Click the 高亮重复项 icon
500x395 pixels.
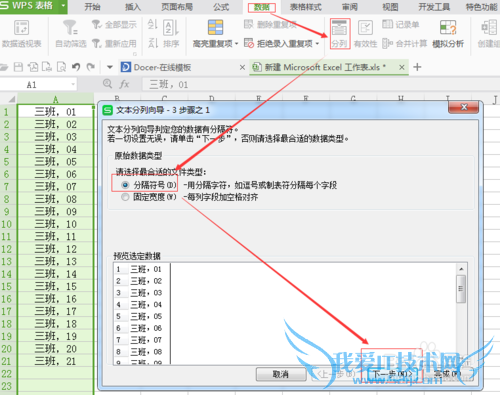tap(215, 28)
